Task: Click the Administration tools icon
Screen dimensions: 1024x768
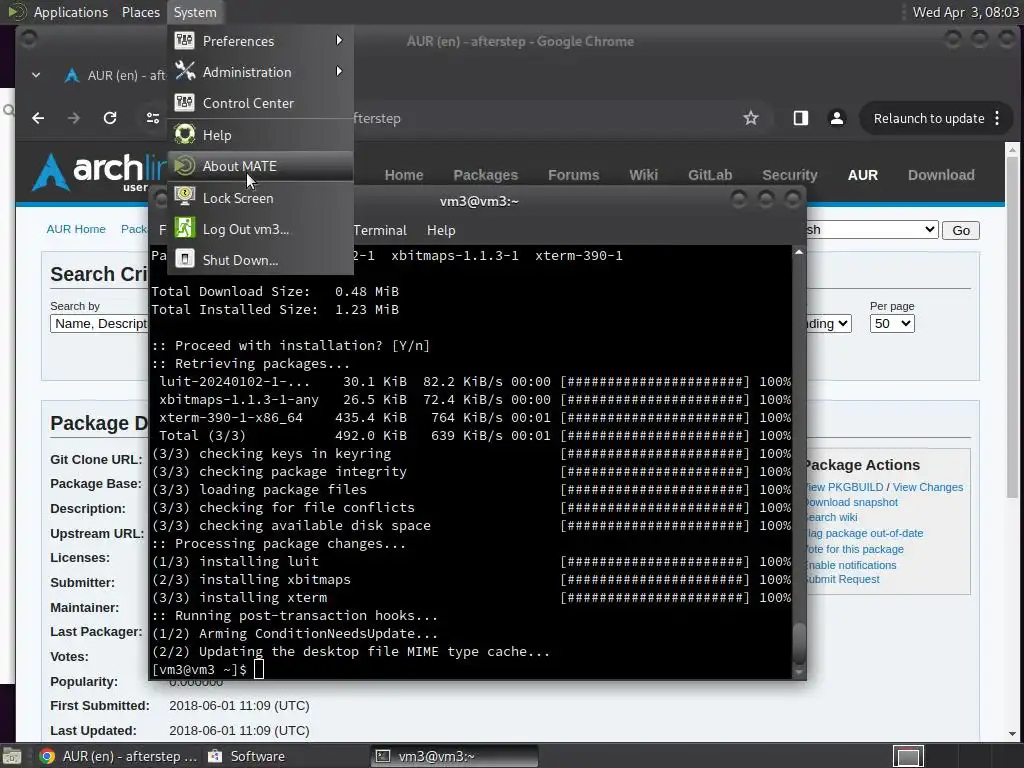Action: (185, 71)
